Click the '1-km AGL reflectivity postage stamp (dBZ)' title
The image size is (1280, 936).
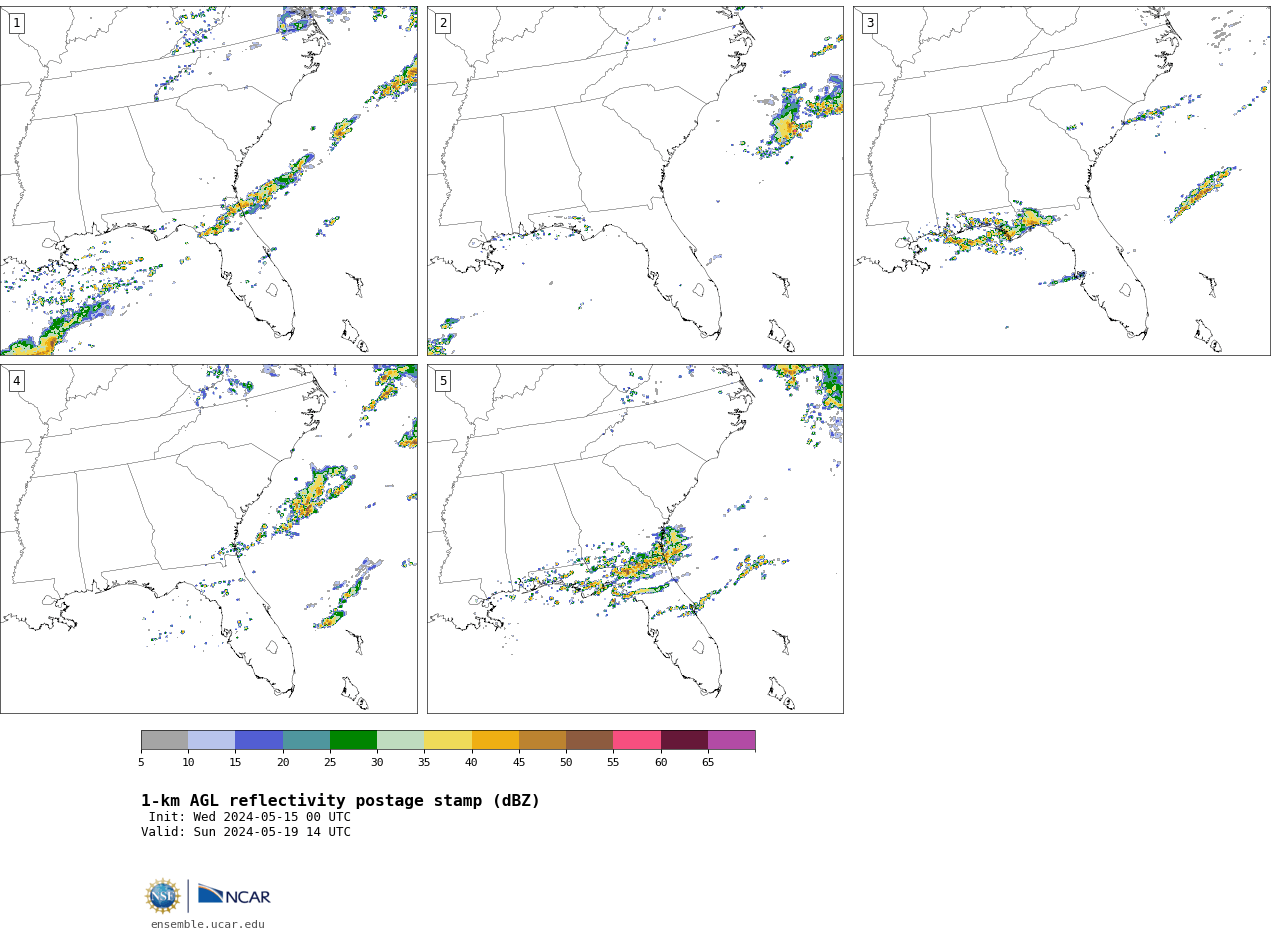340,801
